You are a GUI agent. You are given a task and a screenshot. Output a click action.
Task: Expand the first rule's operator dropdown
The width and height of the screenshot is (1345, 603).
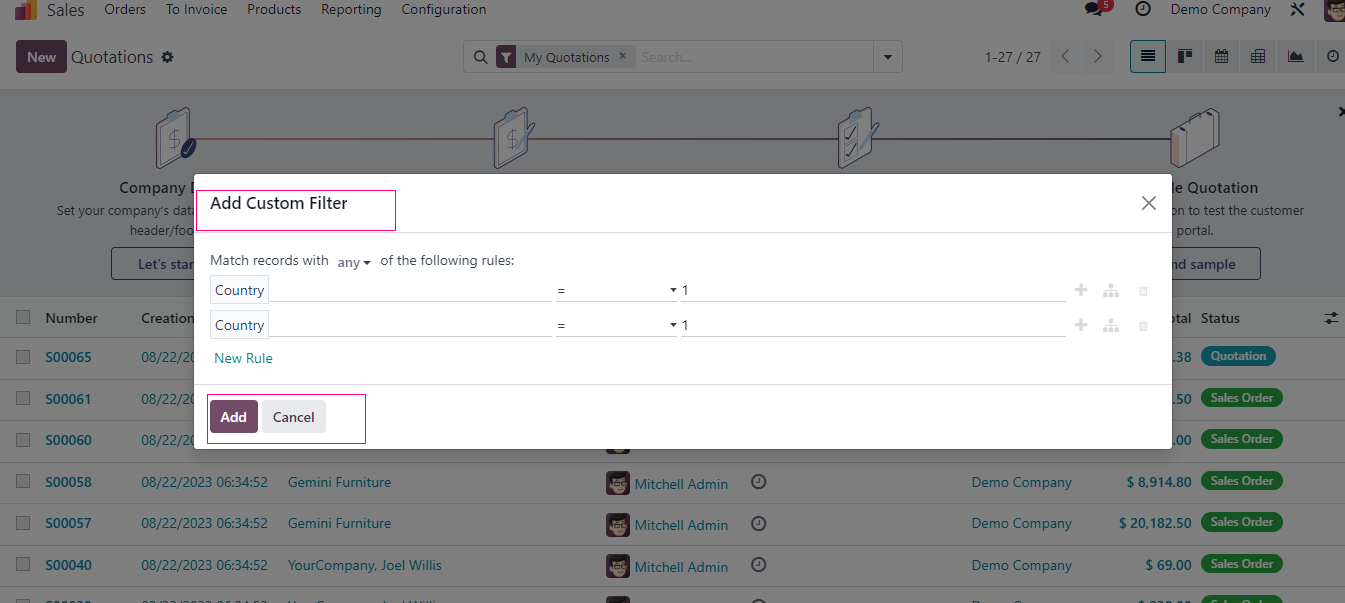pyautogui.click(x=616, y=291)
